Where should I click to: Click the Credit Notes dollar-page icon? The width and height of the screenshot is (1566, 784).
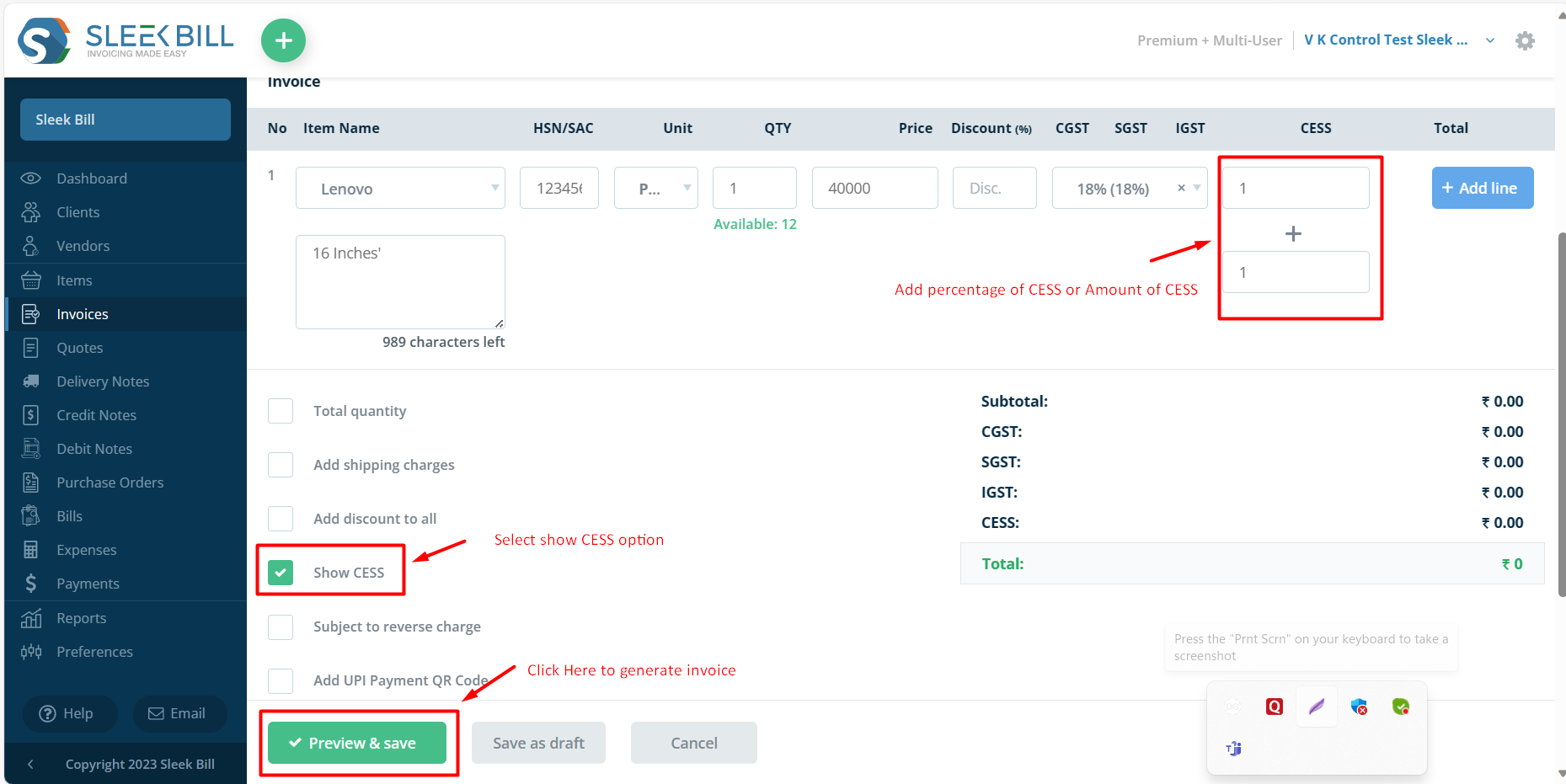point(31,415)
